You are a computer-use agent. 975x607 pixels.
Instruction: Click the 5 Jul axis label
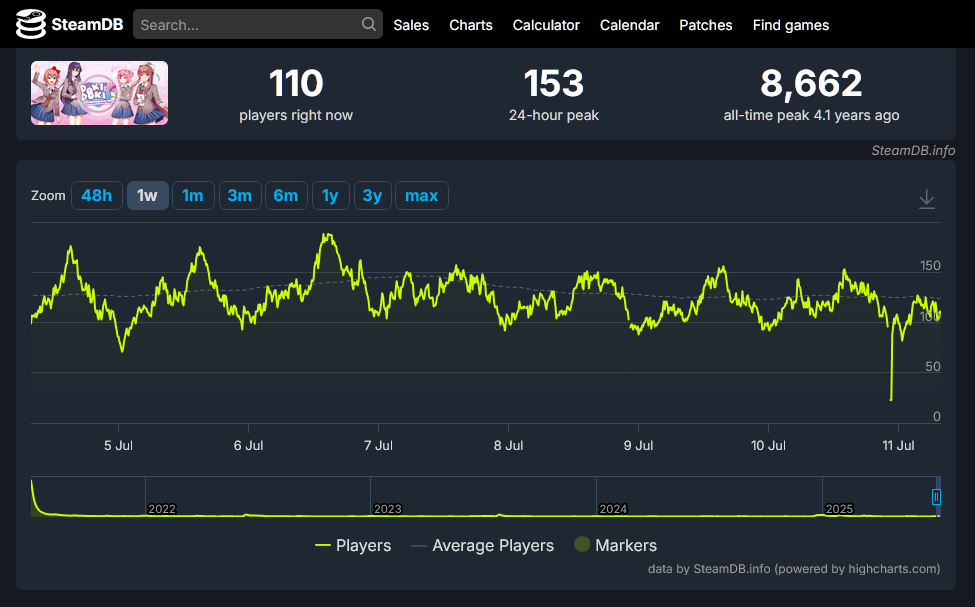[x=118, y=445]
